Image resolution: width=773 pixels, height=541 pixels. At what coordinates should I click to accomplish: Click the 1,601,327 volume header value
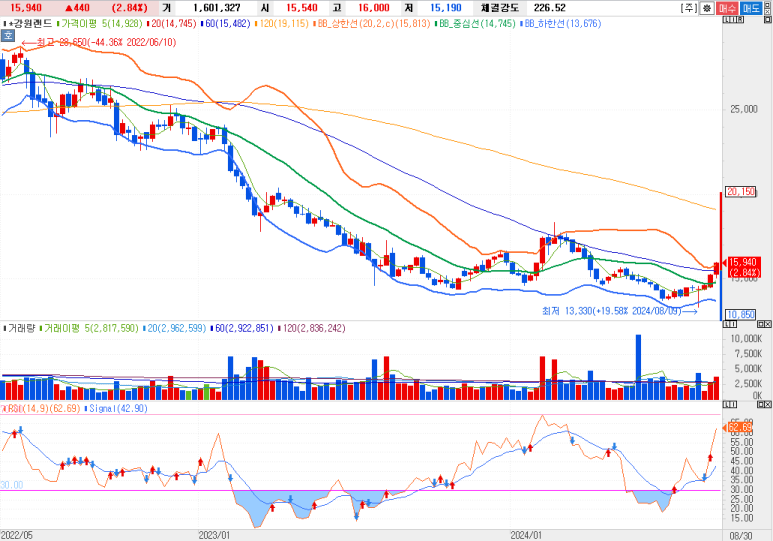click(216, 8)
